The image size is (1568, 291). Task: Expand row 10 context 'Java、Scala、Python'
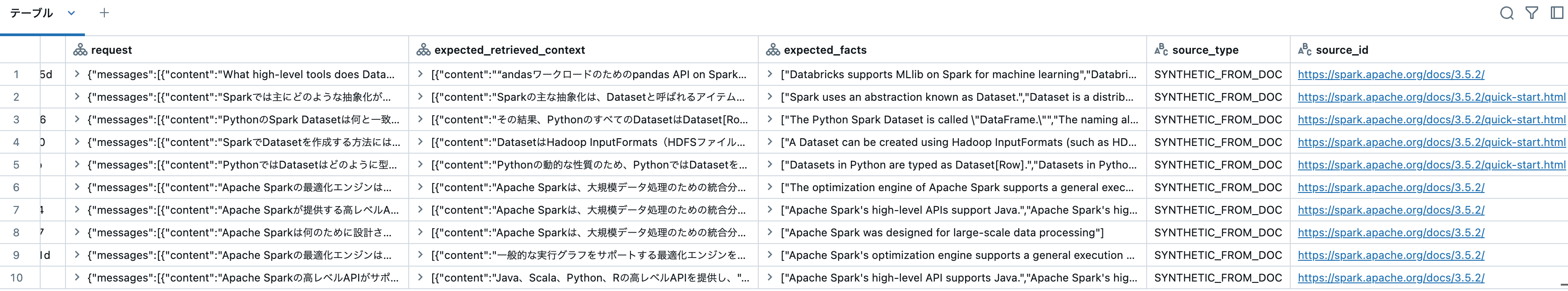pyautogui.click(x=420, y=277)
